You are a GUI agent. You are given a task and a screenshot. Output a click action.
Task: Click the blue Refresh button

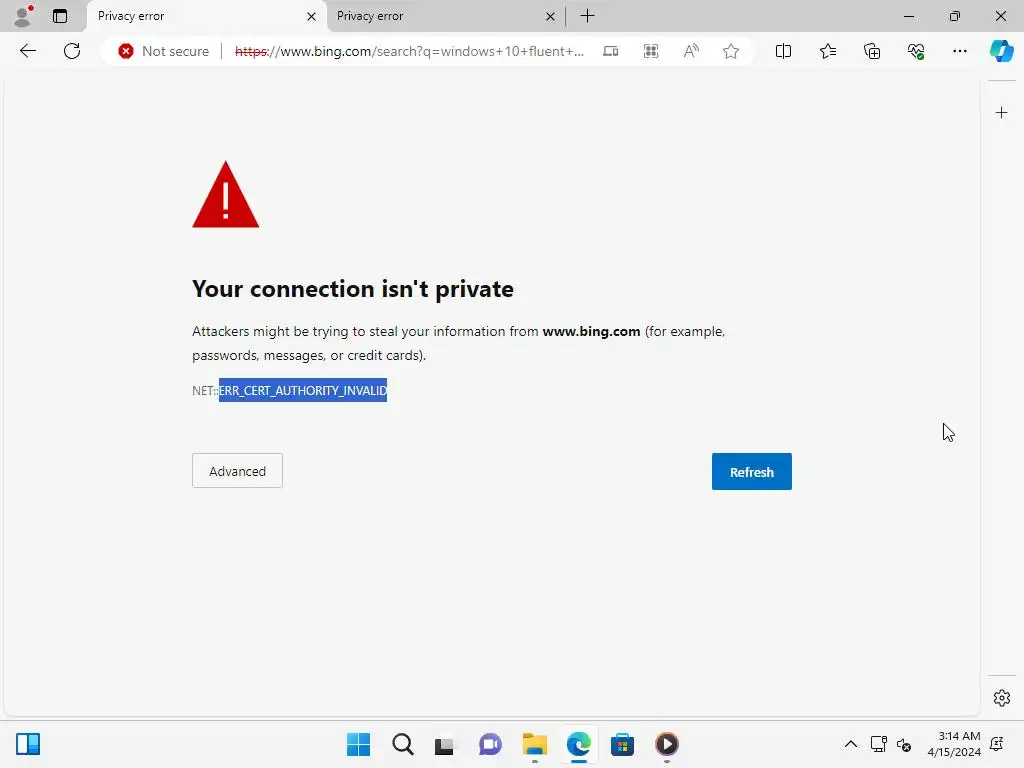click(x=752, y=472)
